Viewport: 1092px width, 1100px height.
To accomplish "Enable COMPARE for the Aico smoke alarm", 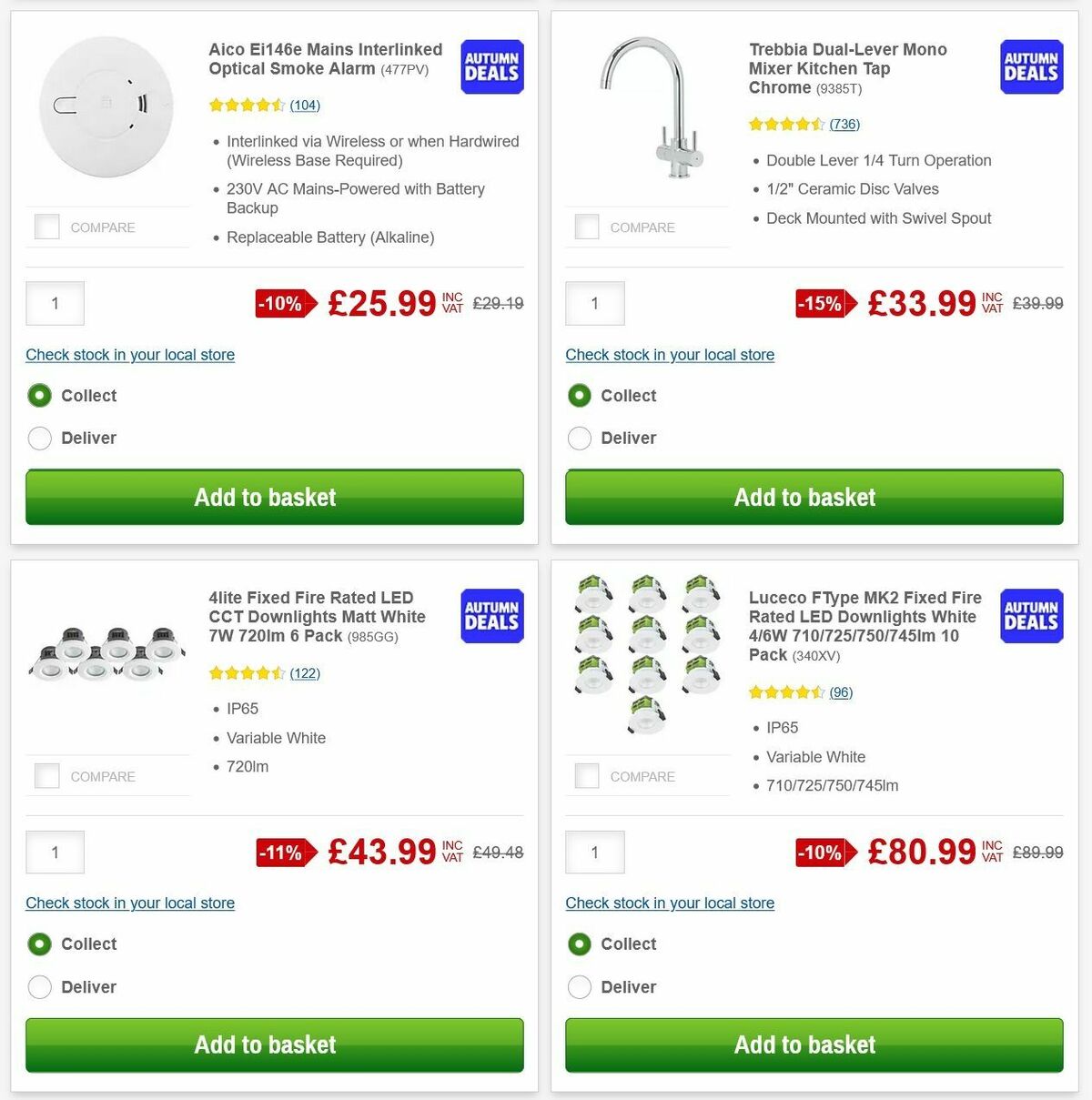I will coord(46,227).
